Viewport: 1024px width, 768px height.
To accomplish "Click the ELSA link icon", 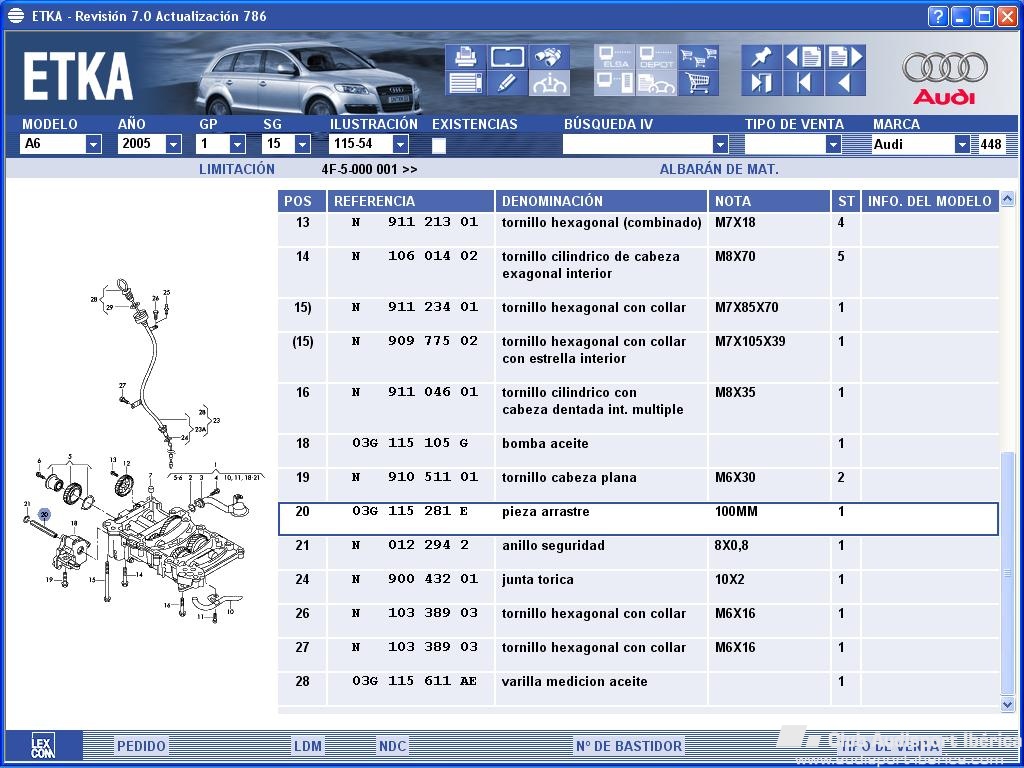I will (x=614, y=57).
